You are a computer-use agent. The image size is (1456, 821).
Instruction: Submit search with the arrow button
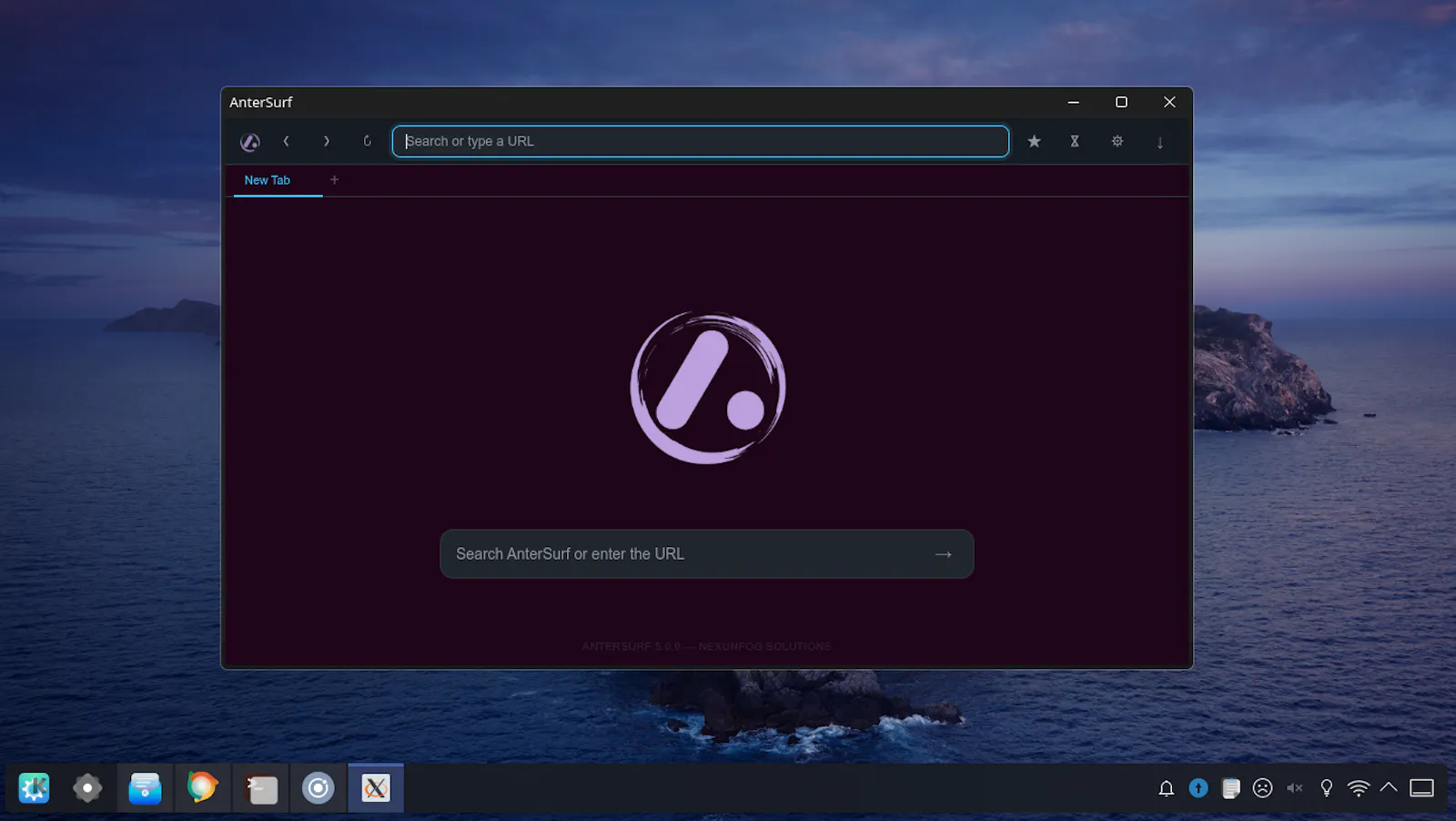tap(944, 553)
